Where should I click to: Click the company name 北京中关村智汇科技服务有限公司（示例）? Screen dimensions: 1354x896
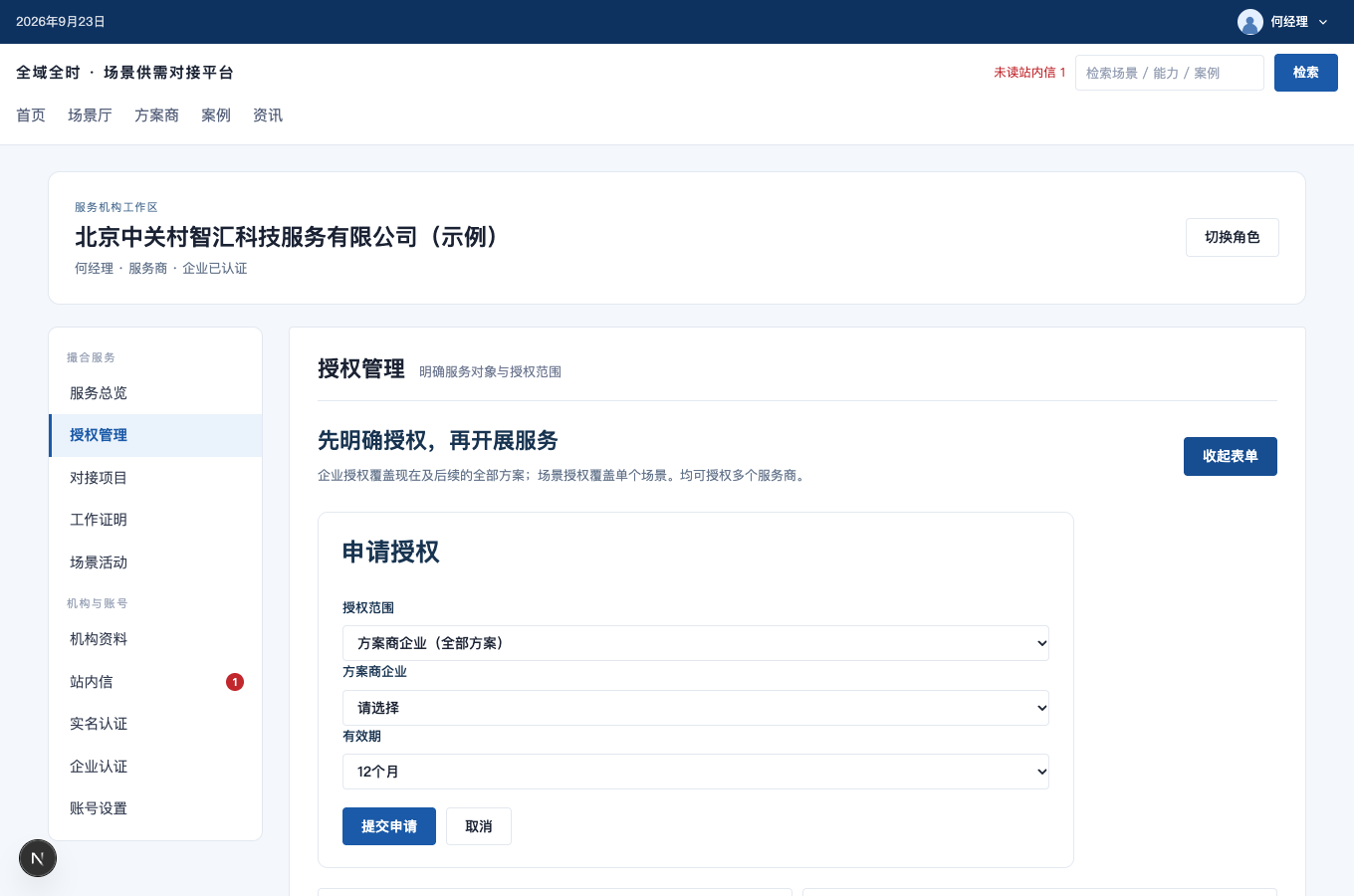click(289, 237)
